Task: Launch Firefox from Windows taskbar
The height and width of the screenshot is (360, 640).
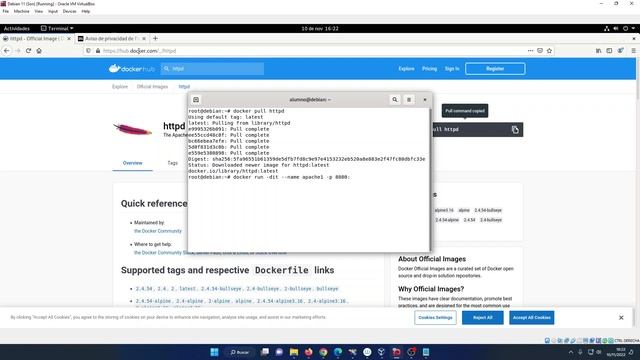Action: 309,352
